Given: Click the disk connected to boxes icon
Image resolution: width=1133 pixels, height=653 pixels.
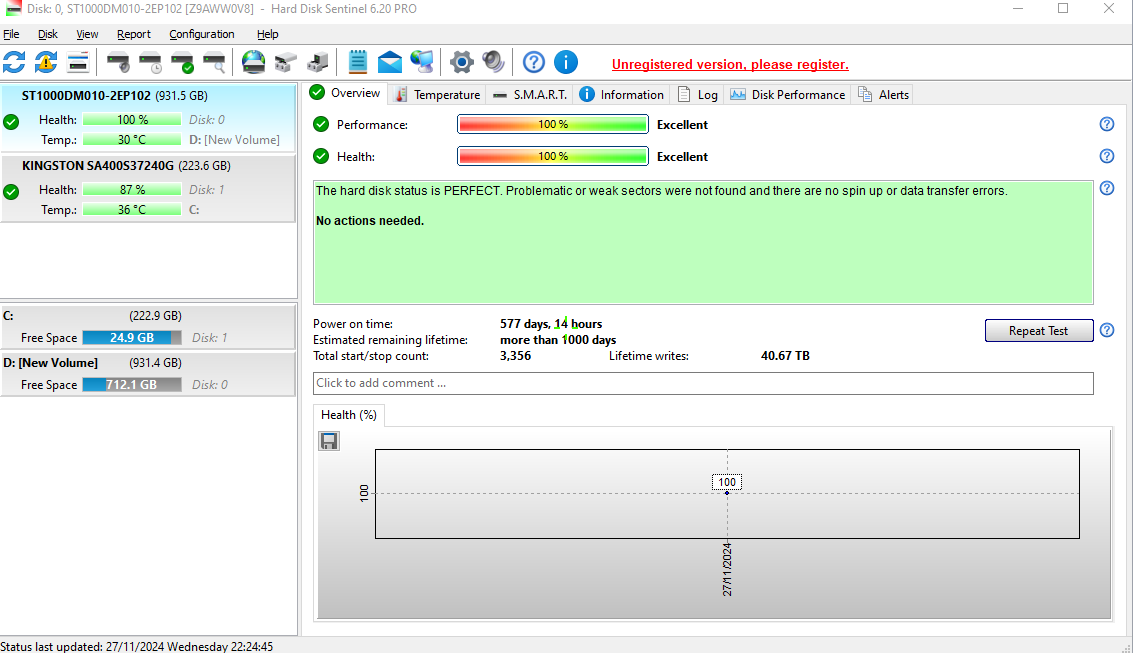Looking at the screenshot, I should (285, 62).
